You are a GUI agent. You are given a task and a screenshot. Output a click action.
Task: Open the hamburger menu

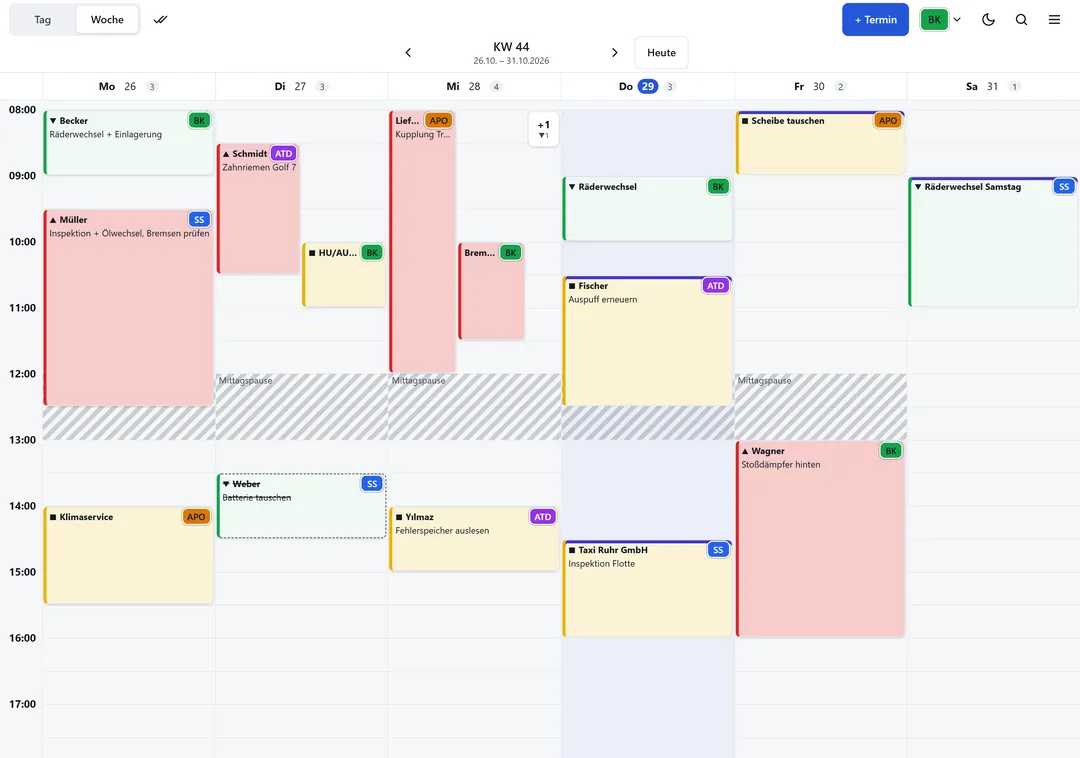point(1055,19)
